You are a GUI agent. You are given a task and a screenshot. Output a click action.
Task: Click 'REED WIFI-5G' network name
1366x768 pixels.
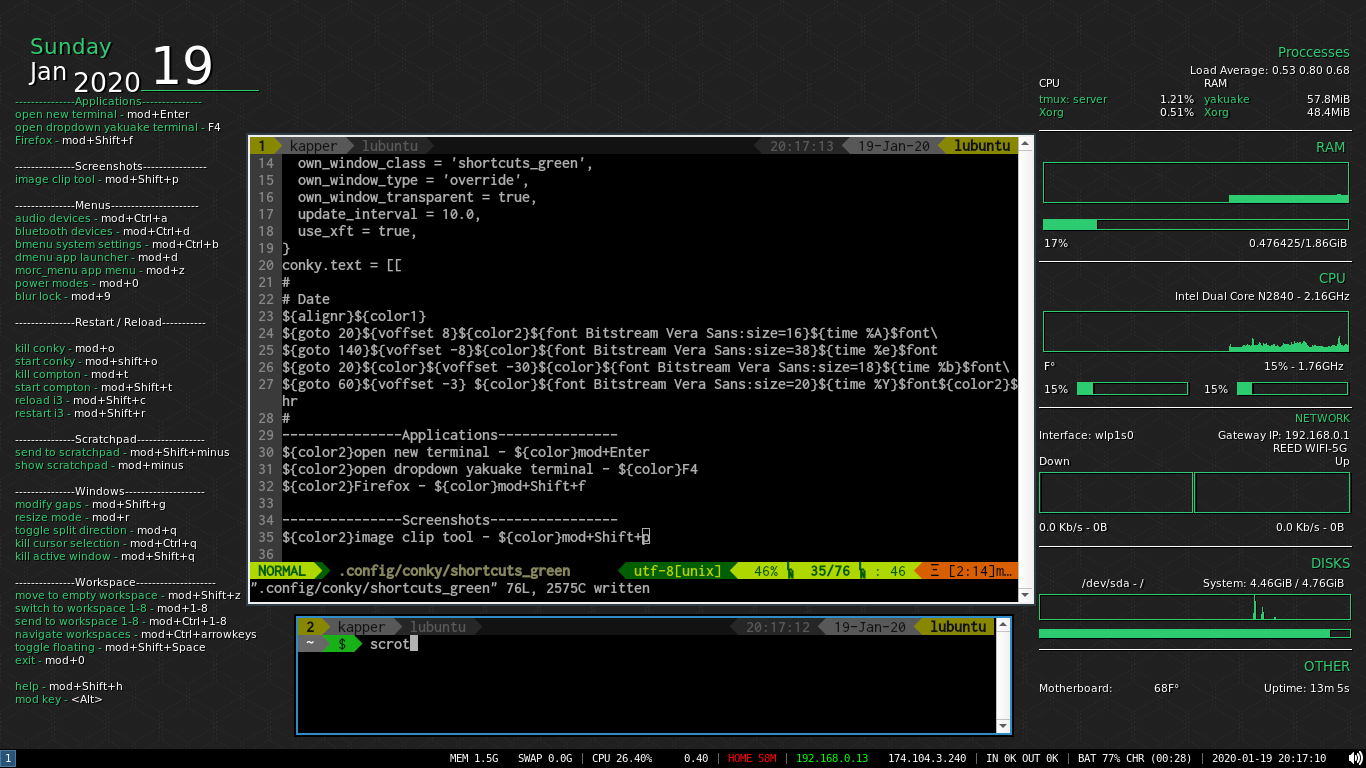(x=1308, y=448)
